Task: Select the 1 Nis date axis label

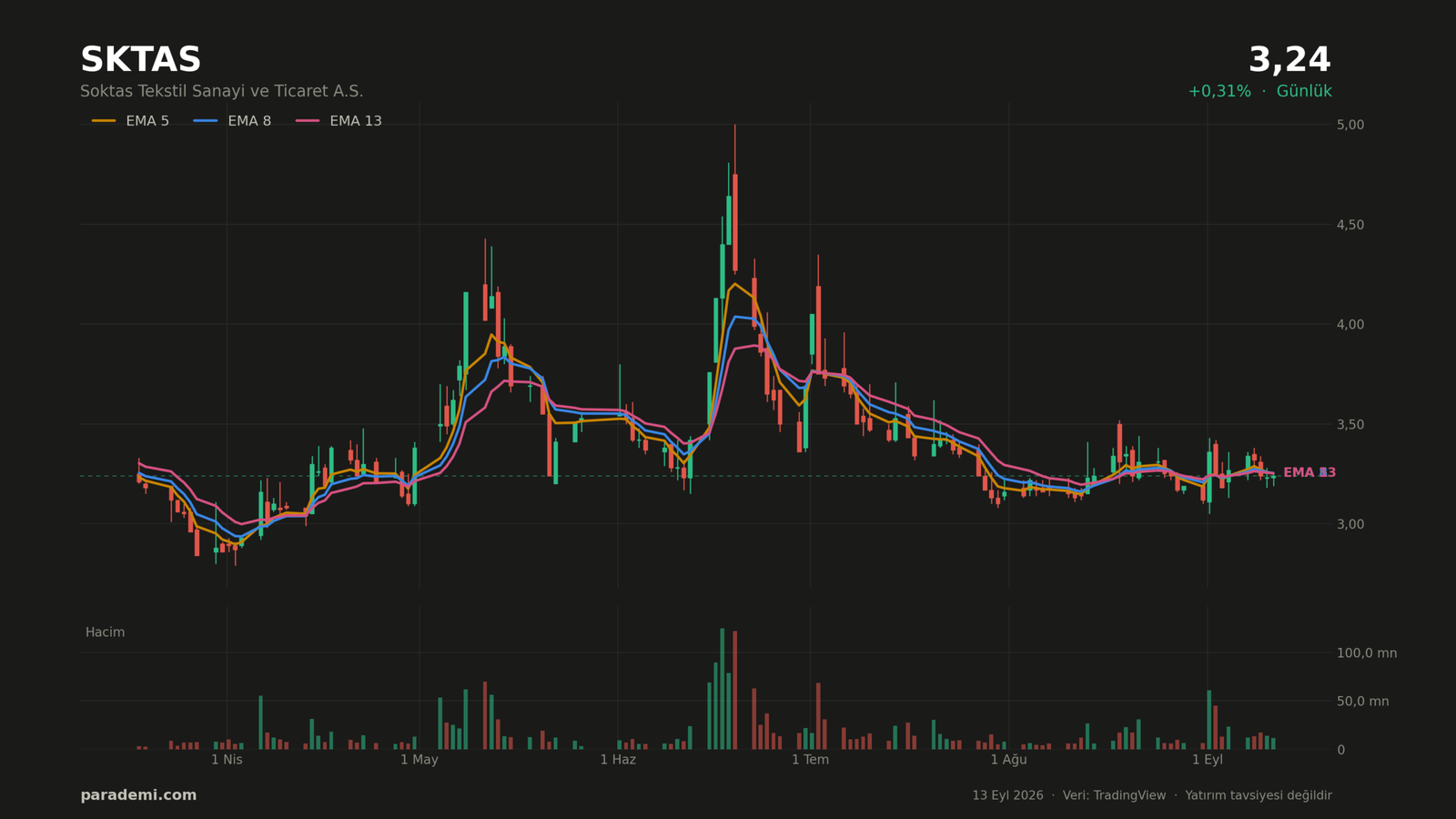Action: pos(227,760)
